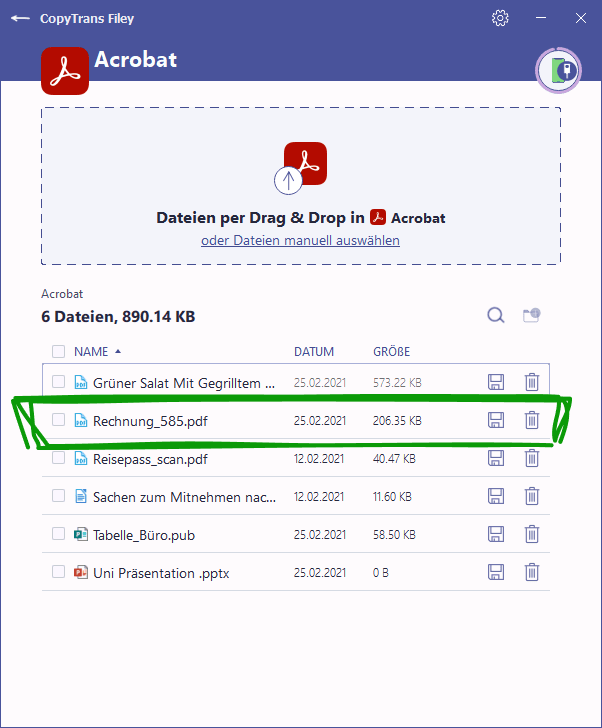
Task: Select the Tabelle_Büro.pub file name
Action: pos(144,535)
